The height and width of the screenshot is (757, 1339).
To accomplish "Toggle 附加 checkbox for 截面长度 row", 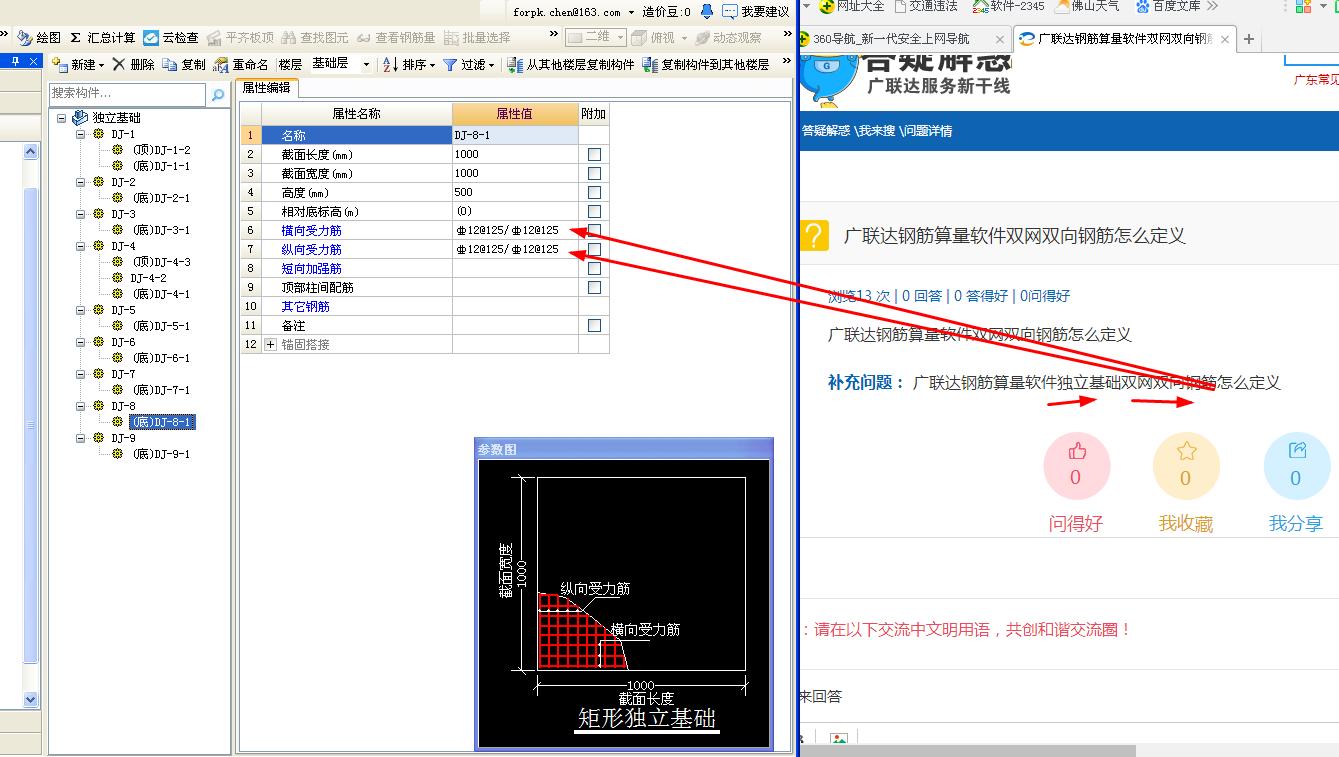I will pyautogui.click(x=594, y=154).
